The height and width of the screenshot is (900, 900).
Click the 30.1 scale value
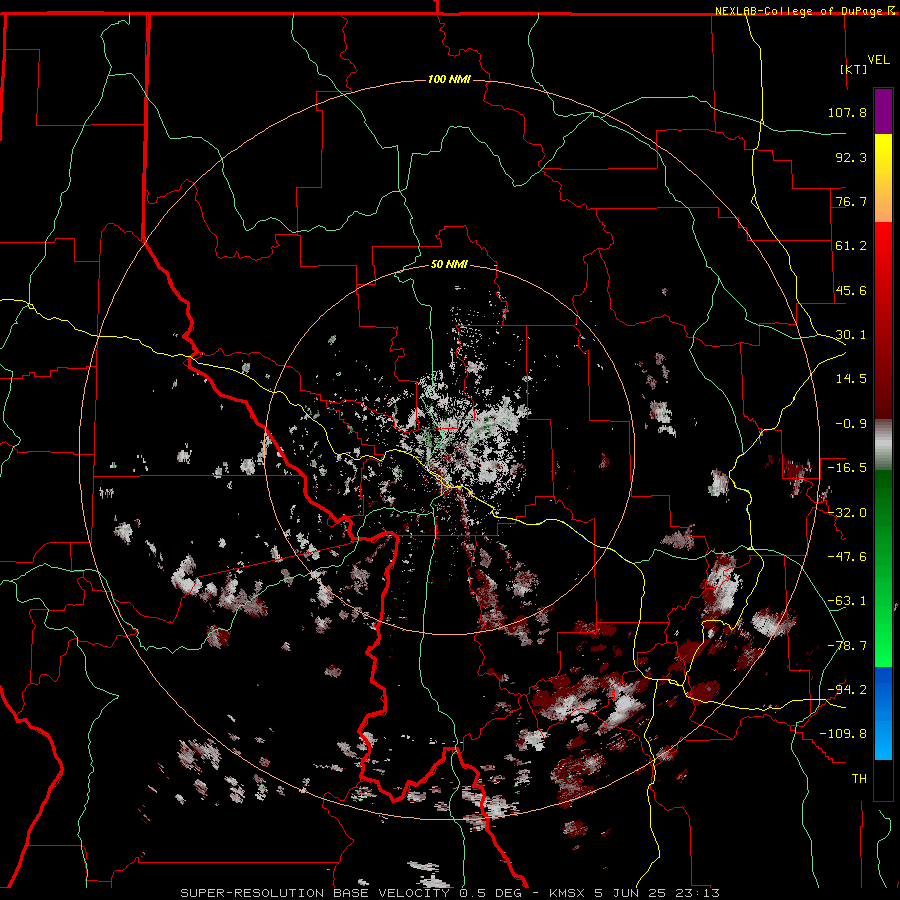(x=851, y=335)
